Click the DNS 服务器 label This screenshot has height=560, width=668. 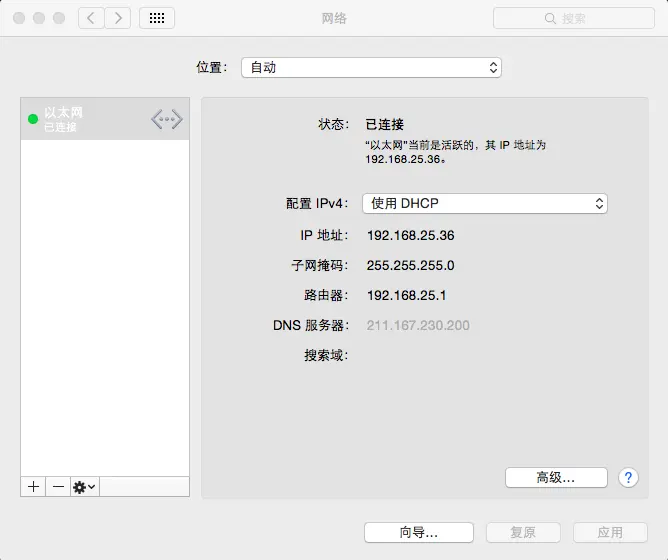coord(311,325)
